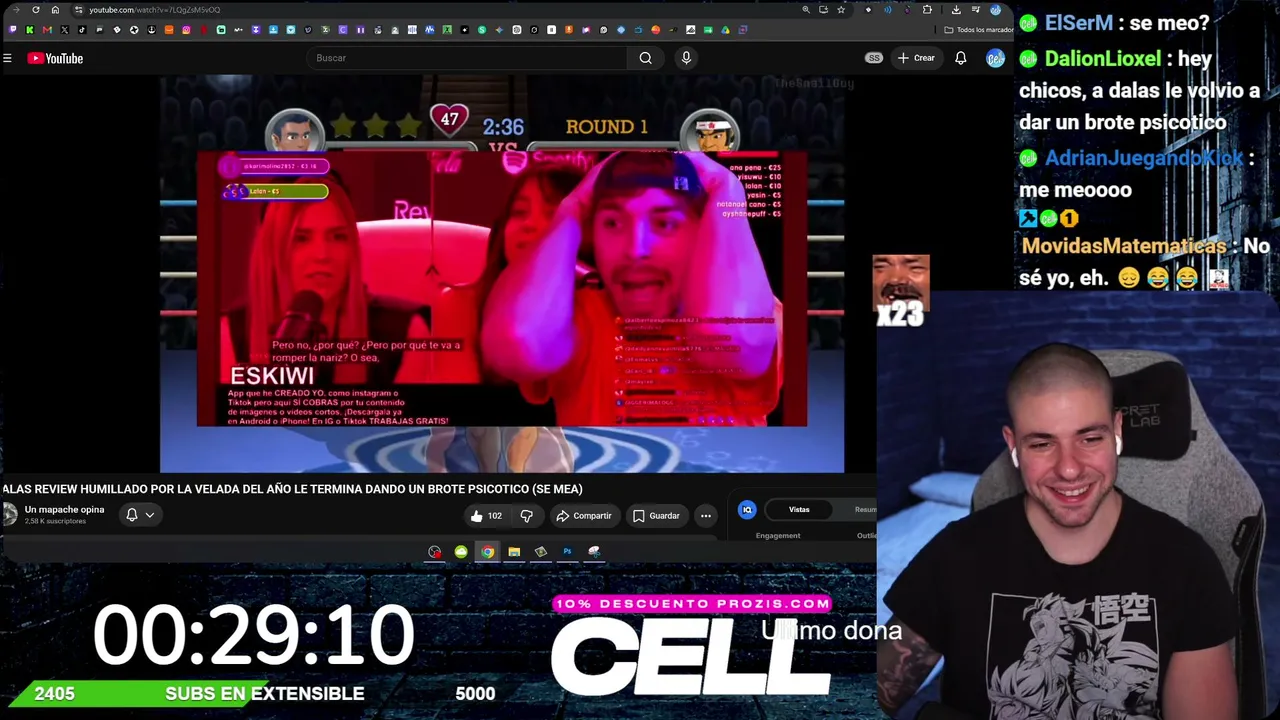Open the X bookmark
1280x720 pixels.
tap(64, 30)
